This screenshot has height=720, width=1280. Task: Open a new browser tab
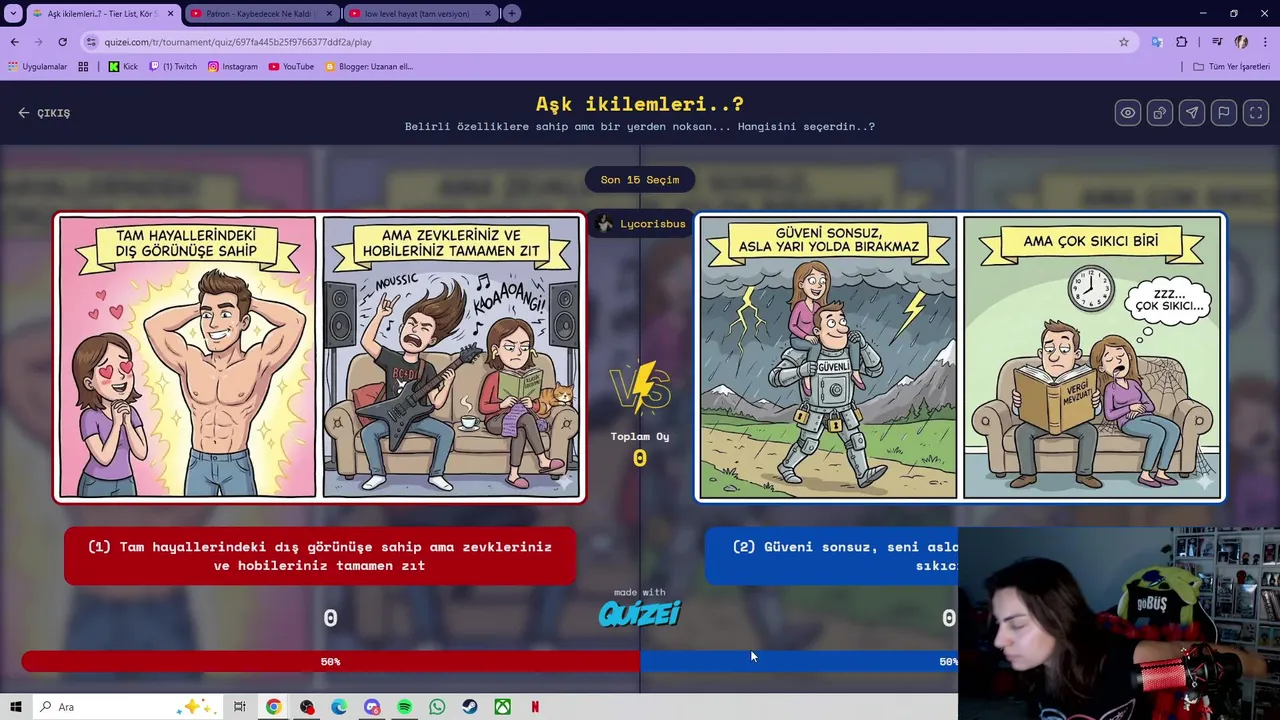point(512,14)
